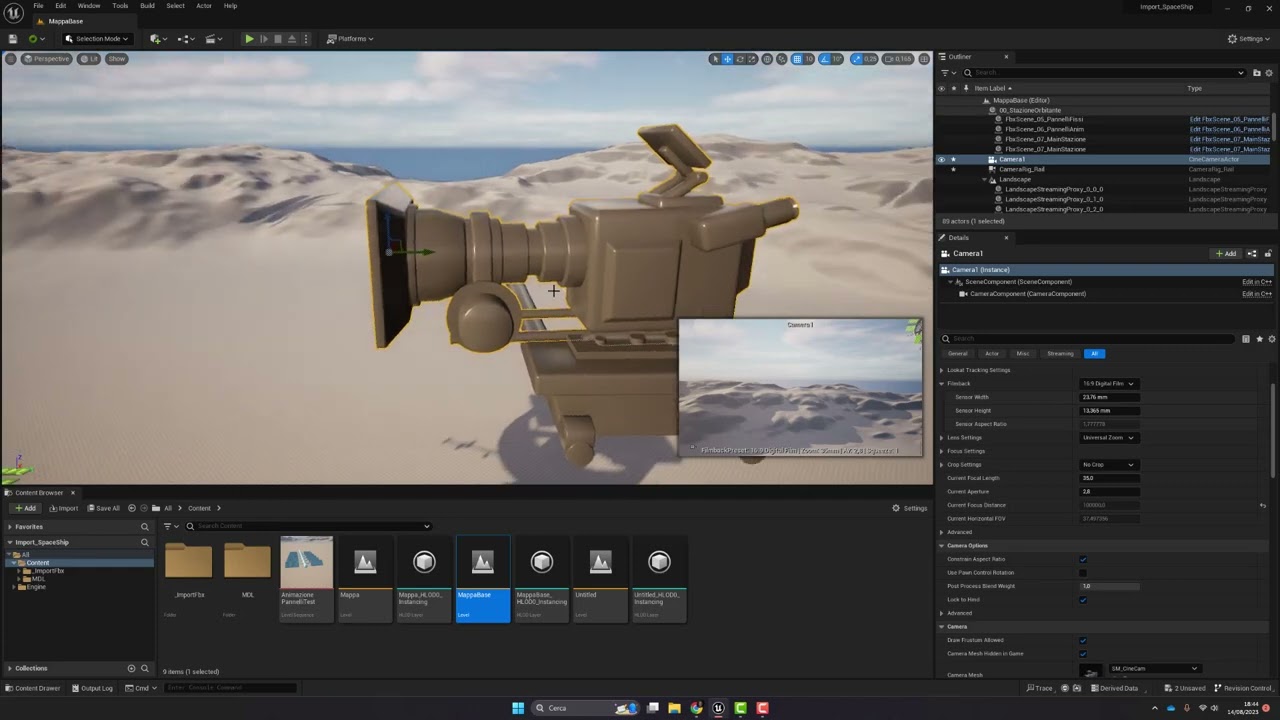
Task: Click Save All in the Content Browser
Action: pyautogui.click(x=104, y=508)
